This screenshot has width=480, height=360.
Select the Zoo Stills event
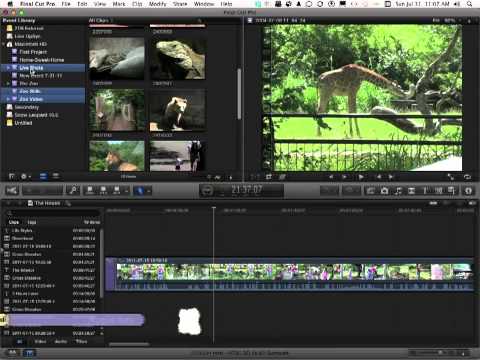pyautogui.click(x=30, y=91)
